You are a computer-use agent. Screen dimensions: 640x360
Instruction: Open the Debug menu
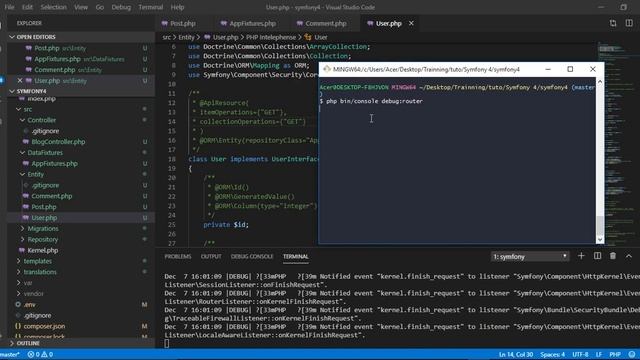(x=121, y=7)
